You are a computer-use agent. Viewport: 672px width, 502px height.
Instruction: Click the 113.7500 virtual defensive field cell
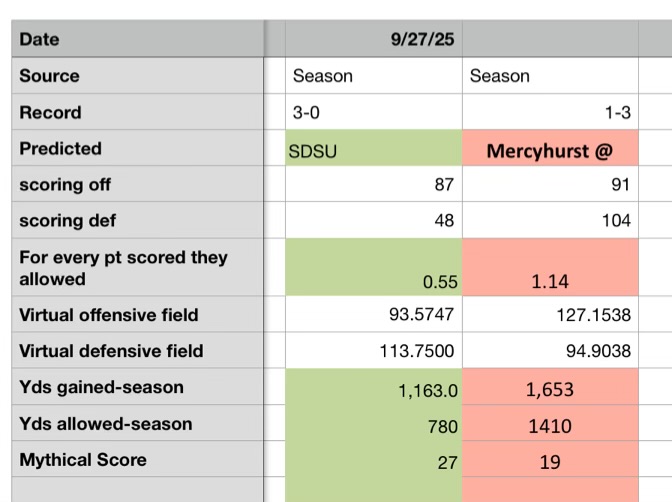(375, 351)
